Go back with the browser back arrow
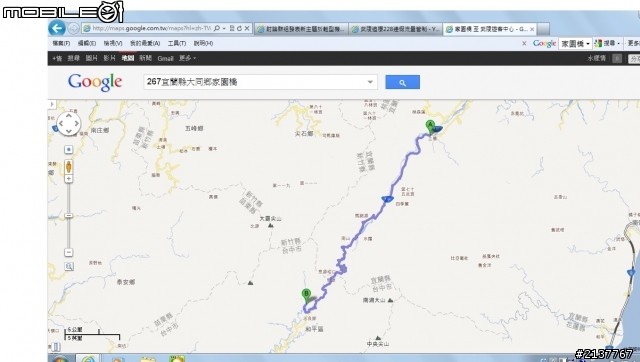640x362 pixels. (57, 28)
